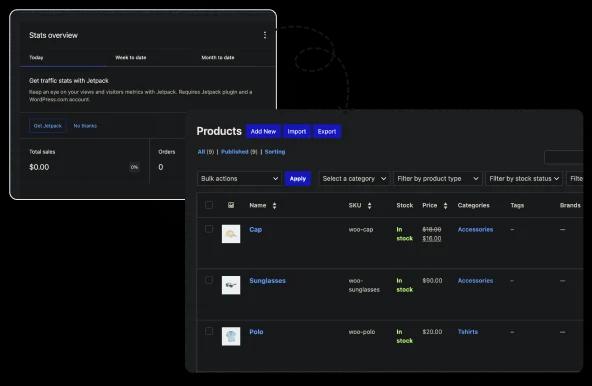Open the Sunglasses product thumbnail
This screenshot has height=386, width=592.
click(231, 285)
